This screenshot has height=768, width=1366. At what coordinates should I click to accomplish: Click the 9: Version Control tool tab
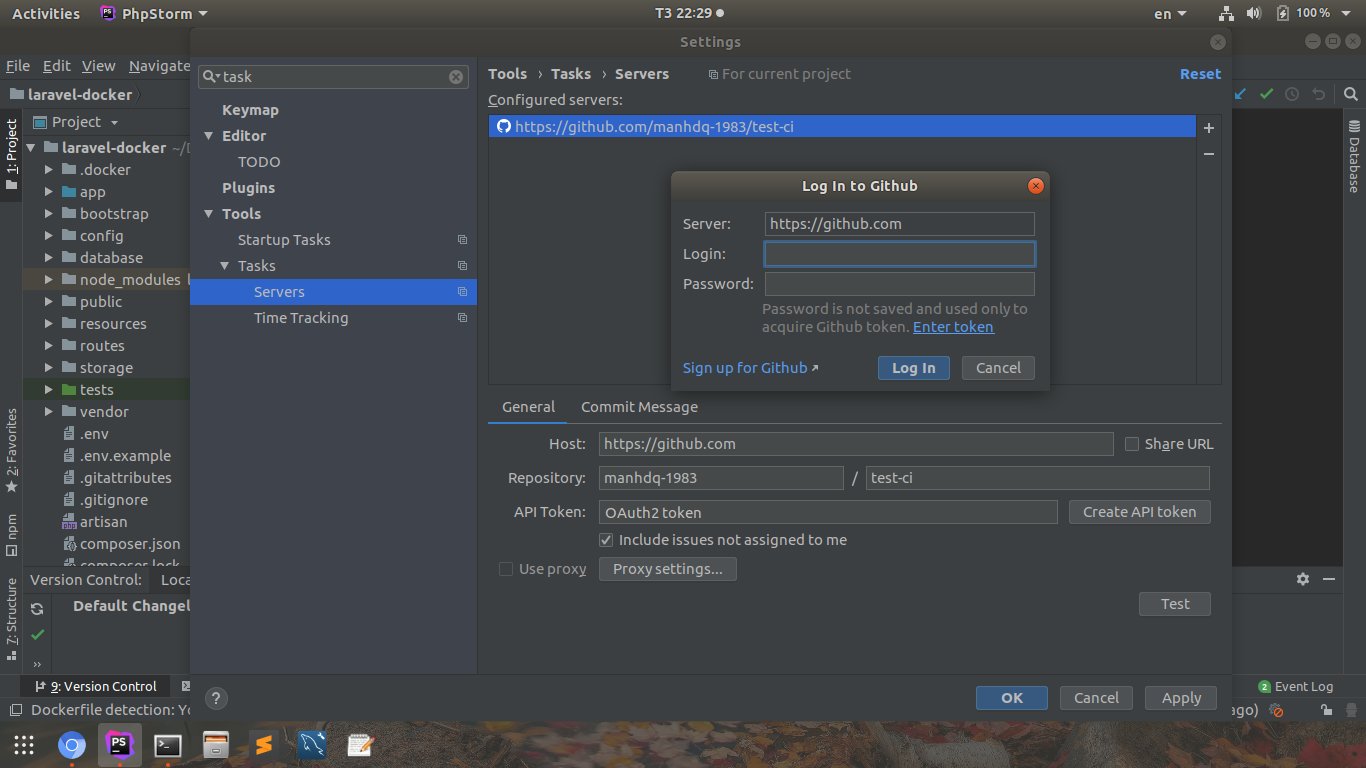point(96,686)
